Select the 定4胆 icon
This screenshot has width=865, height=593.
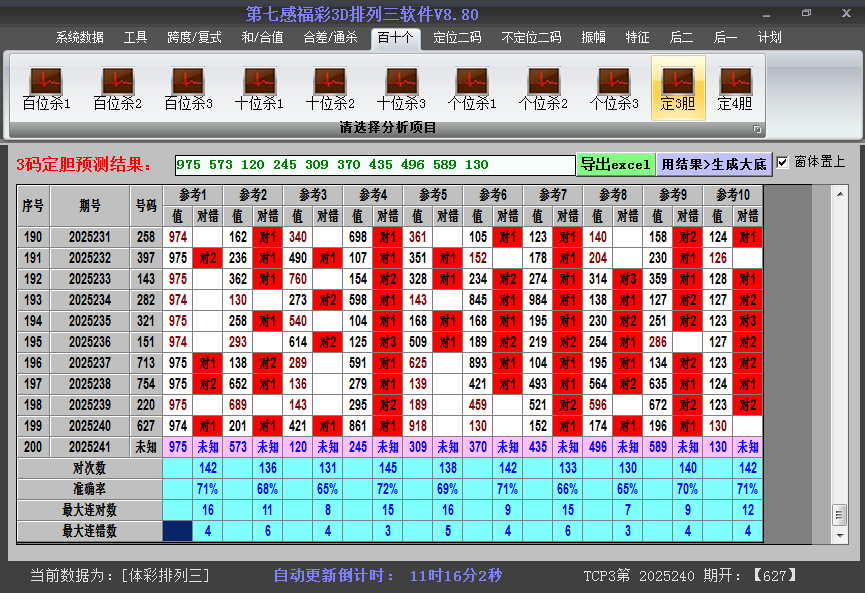click(735, 88)
